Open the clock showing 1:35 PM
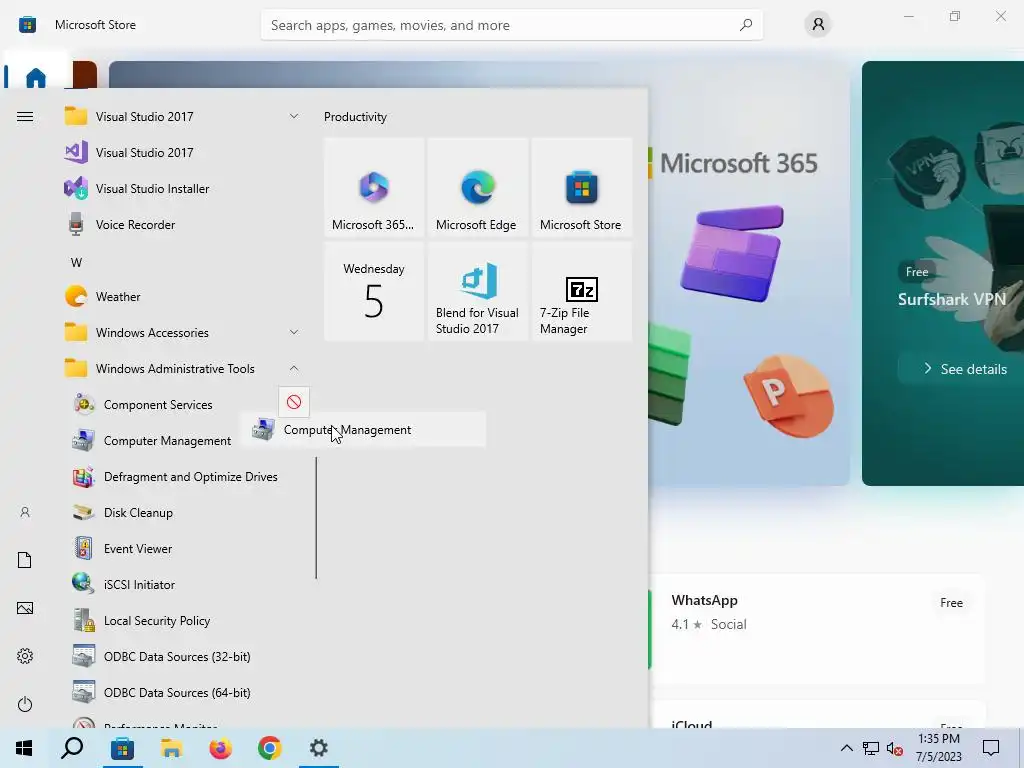The image size is (1024, 768). [x=939, y=748]
